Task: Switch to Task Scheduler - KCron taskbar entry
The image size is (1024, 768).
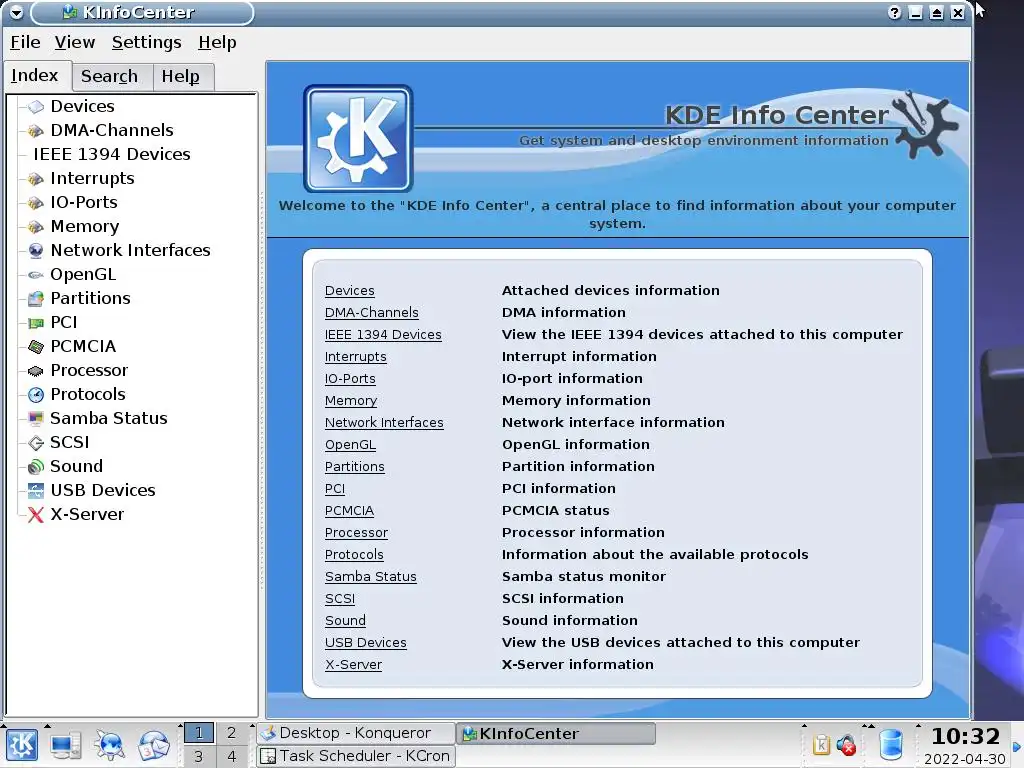Action: coord(355,756)
